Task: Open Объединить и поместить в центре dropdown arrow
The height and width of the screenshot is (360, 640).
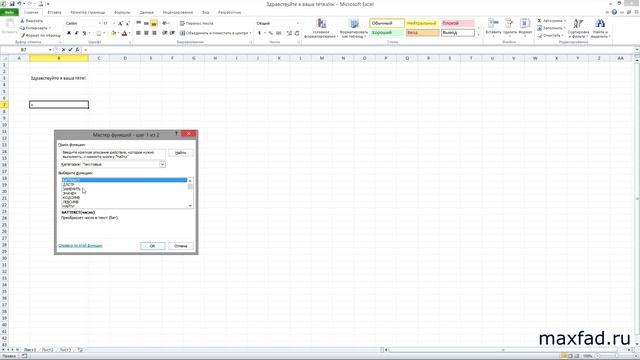Action: click(250, 33)
